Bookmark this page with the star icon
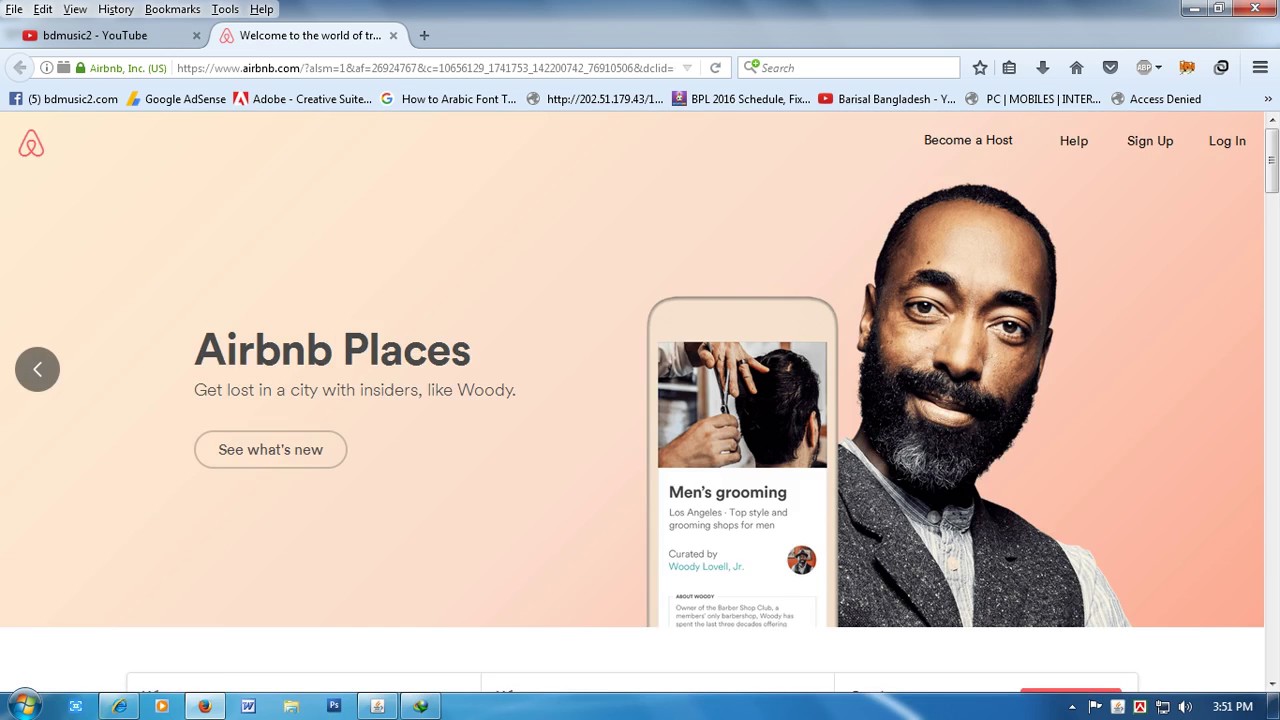1280x720 pixels. tap(980, 68)
